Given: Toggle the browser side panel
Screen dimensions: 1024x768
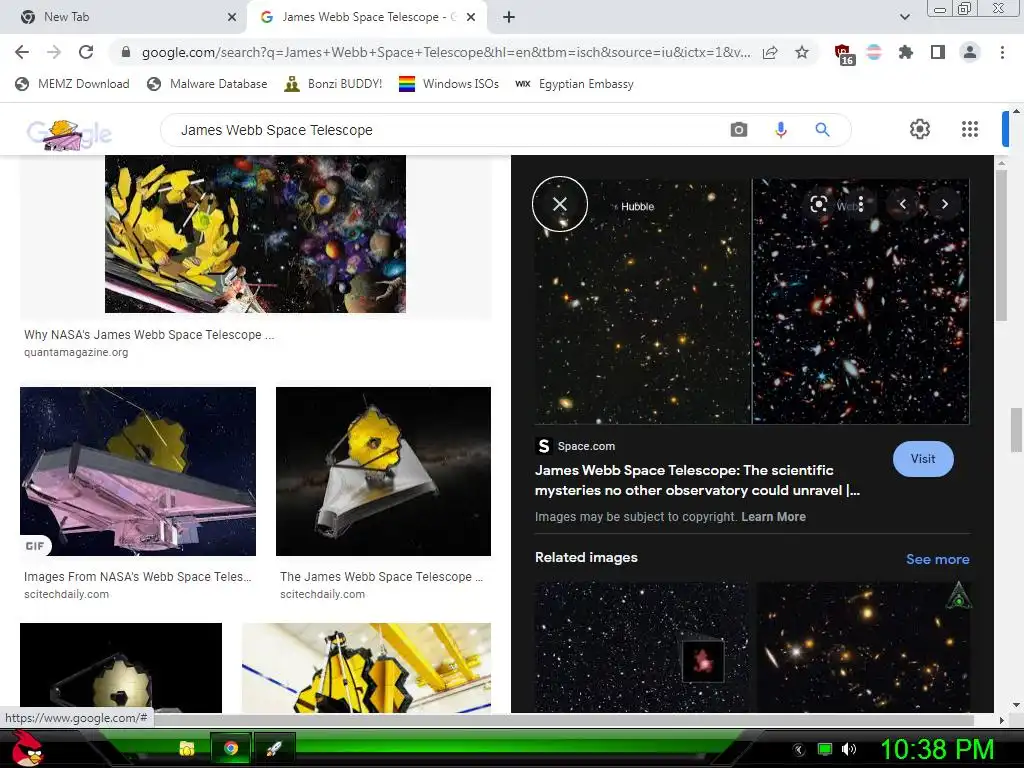Looking at the screenshot, I should [x=938, y=52].
